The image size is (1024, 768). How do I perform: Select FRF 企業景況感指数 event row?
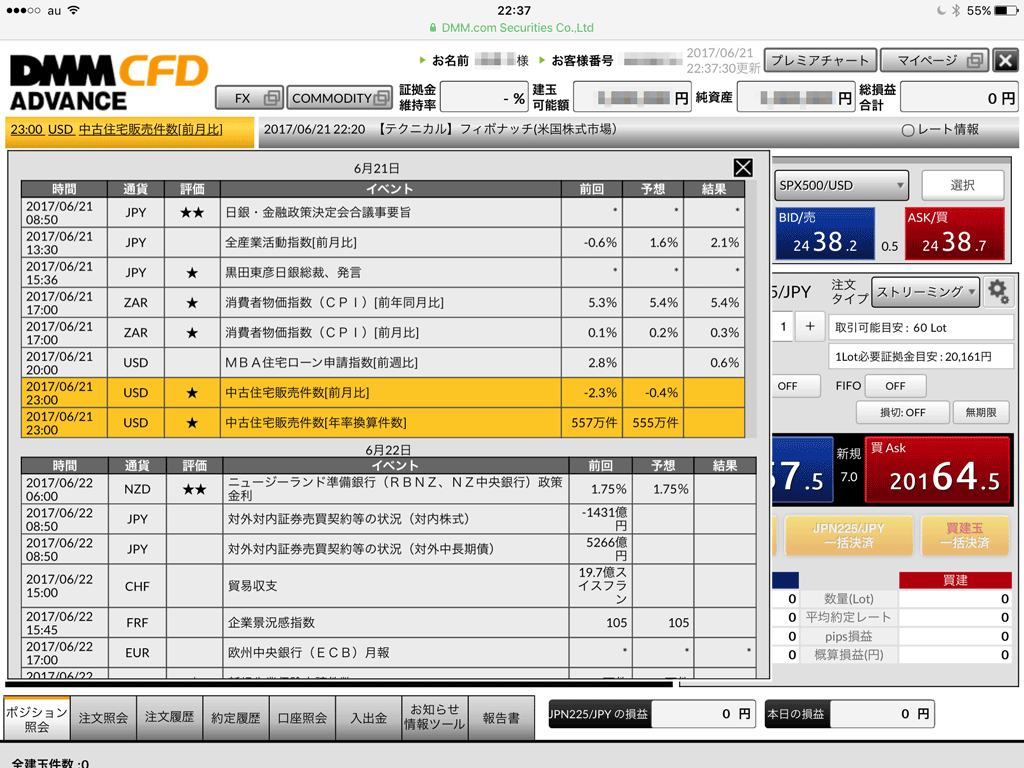click(389, 622)
